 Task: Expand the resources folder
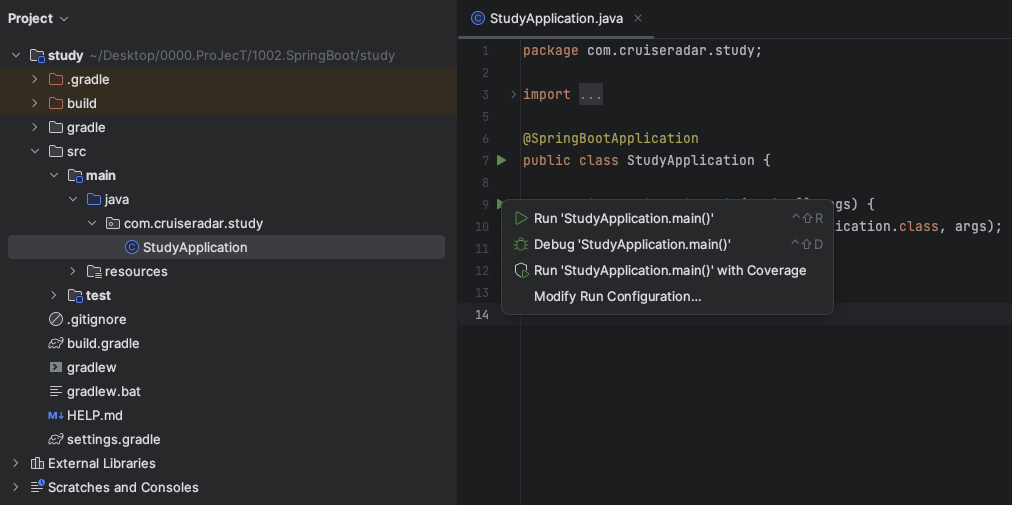72,271
